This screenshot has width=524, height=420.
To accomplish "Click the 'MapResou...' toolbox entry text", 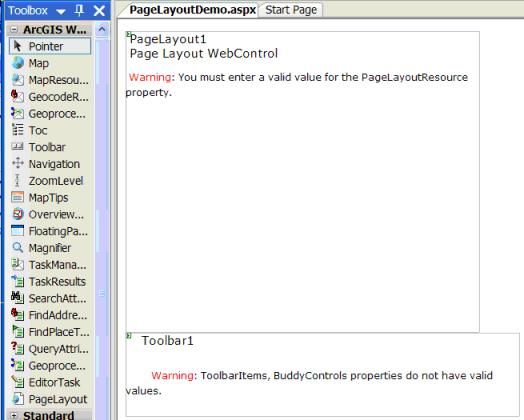I will pyautogui.click(x=58, y=80).
